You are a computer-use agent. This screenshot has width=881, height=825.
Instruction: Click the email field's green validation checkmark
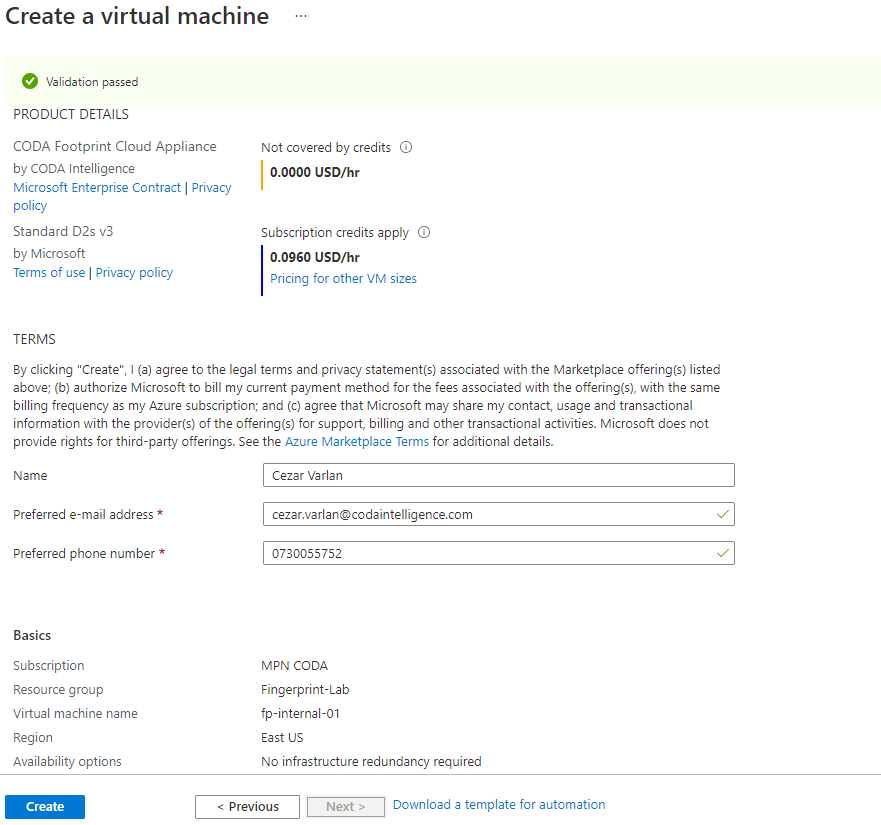pos(723,514)
